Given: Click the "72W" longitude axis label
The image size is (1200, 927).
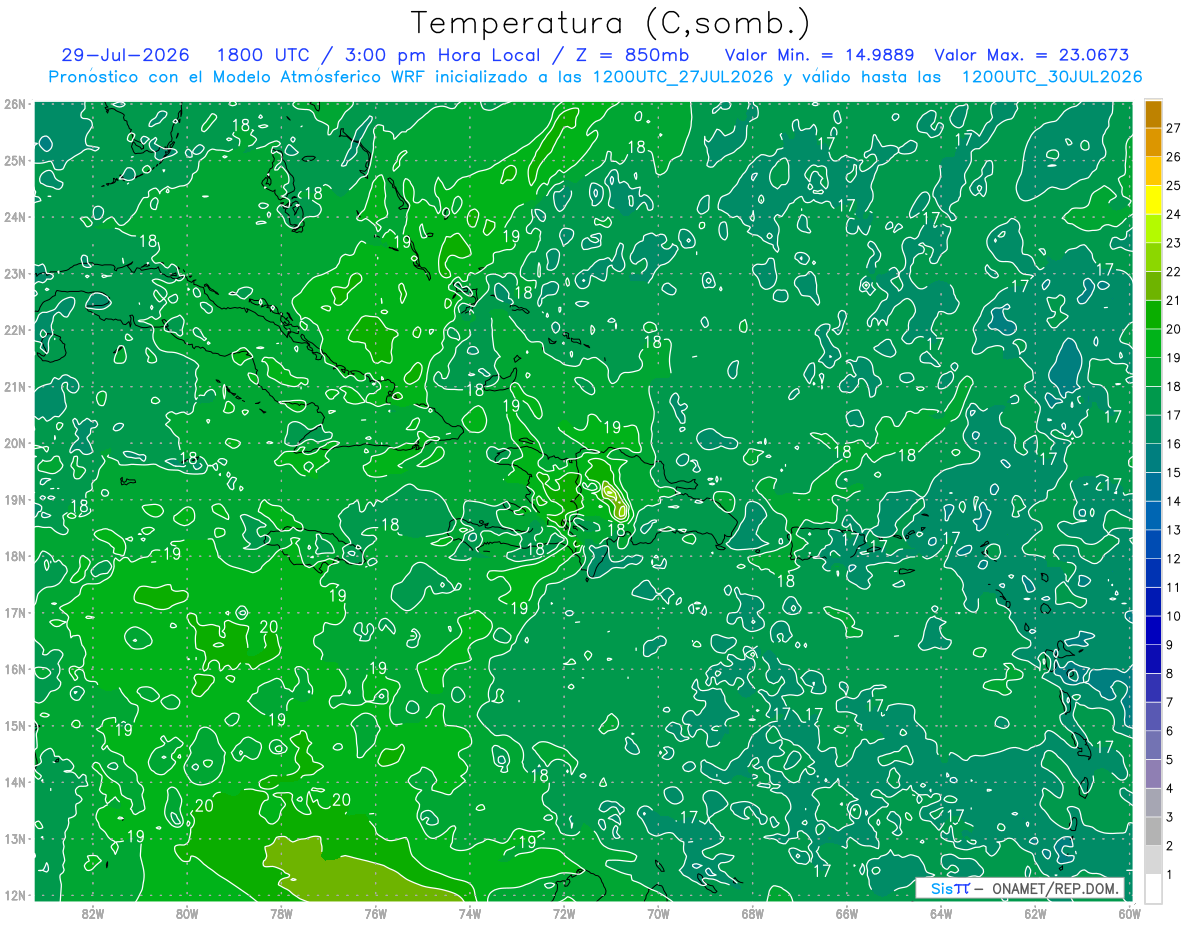Looking at the screenshot, I should (x=564, y=913).
